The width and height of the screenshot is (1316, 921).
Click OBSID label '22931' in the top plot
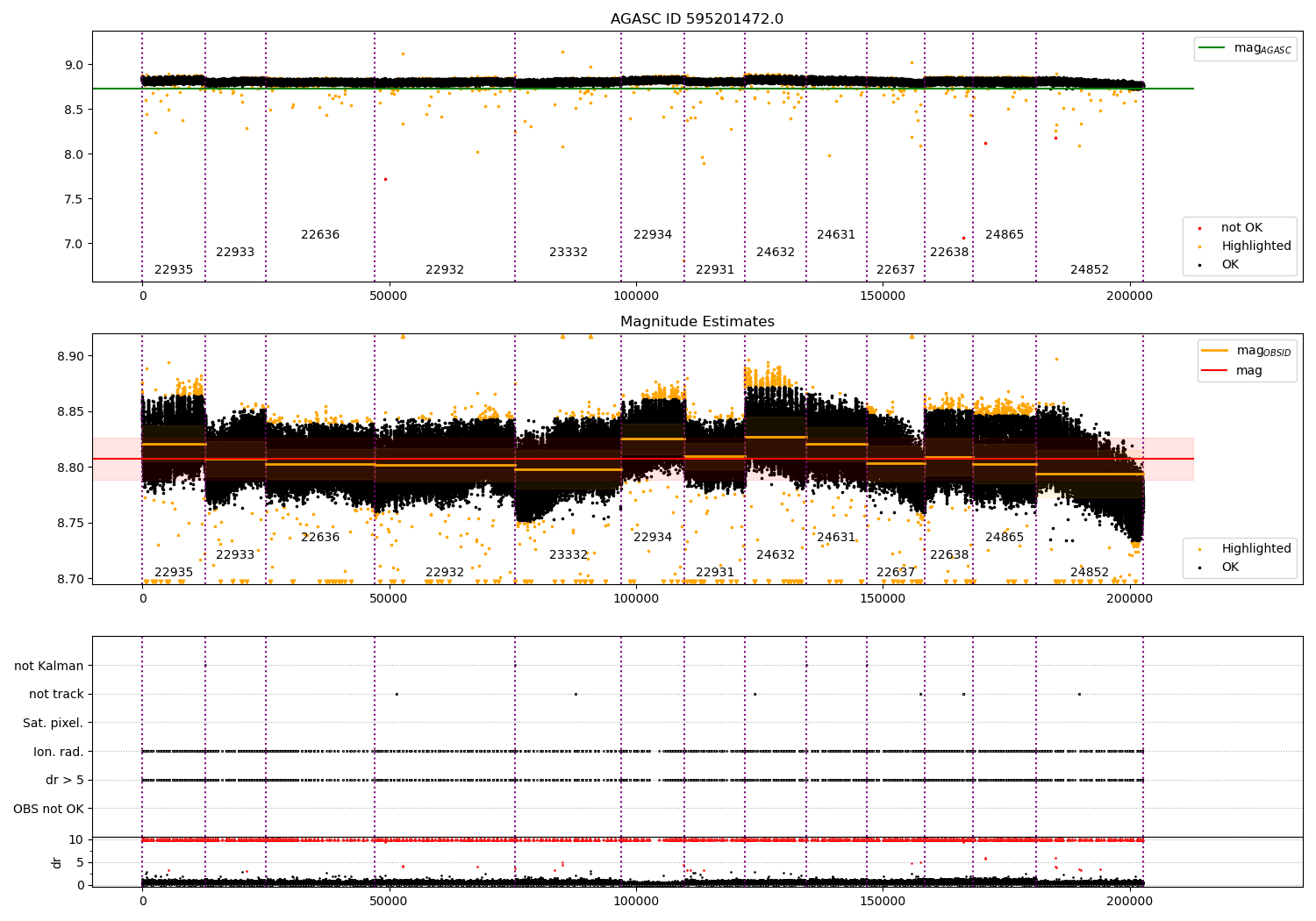pos(715,270)
